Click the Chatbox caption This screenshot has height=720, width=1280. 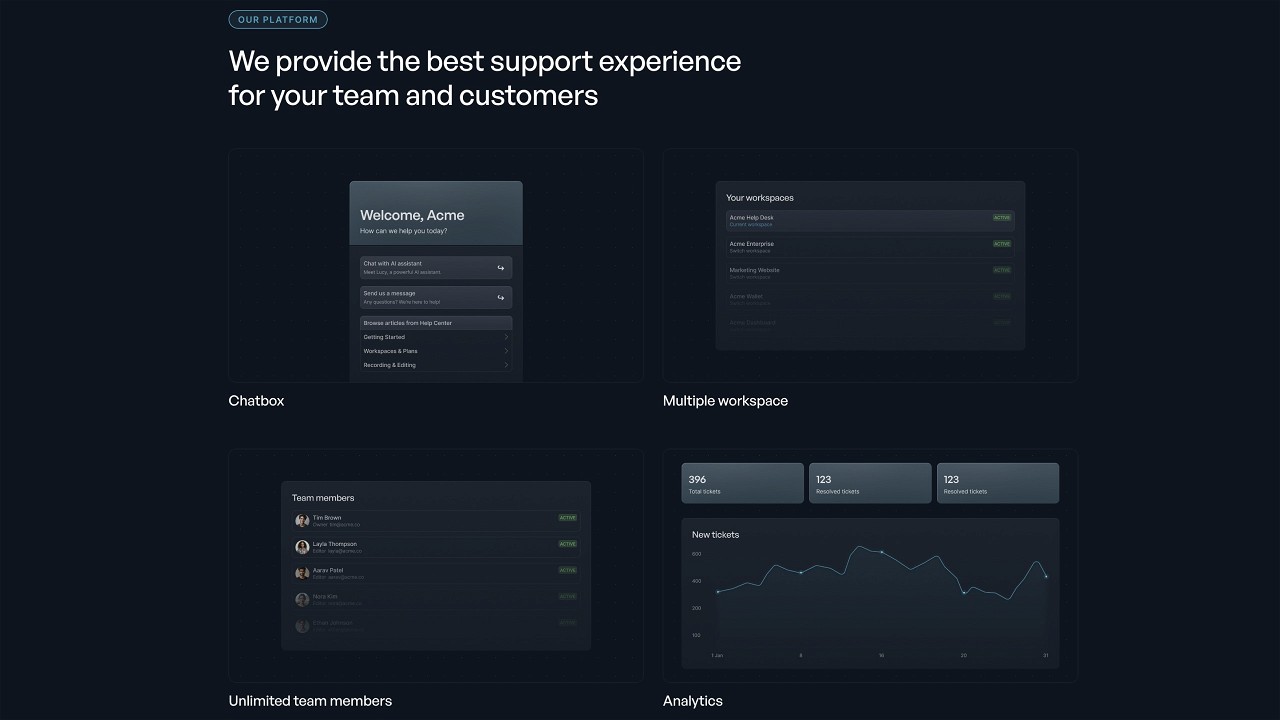point(256,401)
